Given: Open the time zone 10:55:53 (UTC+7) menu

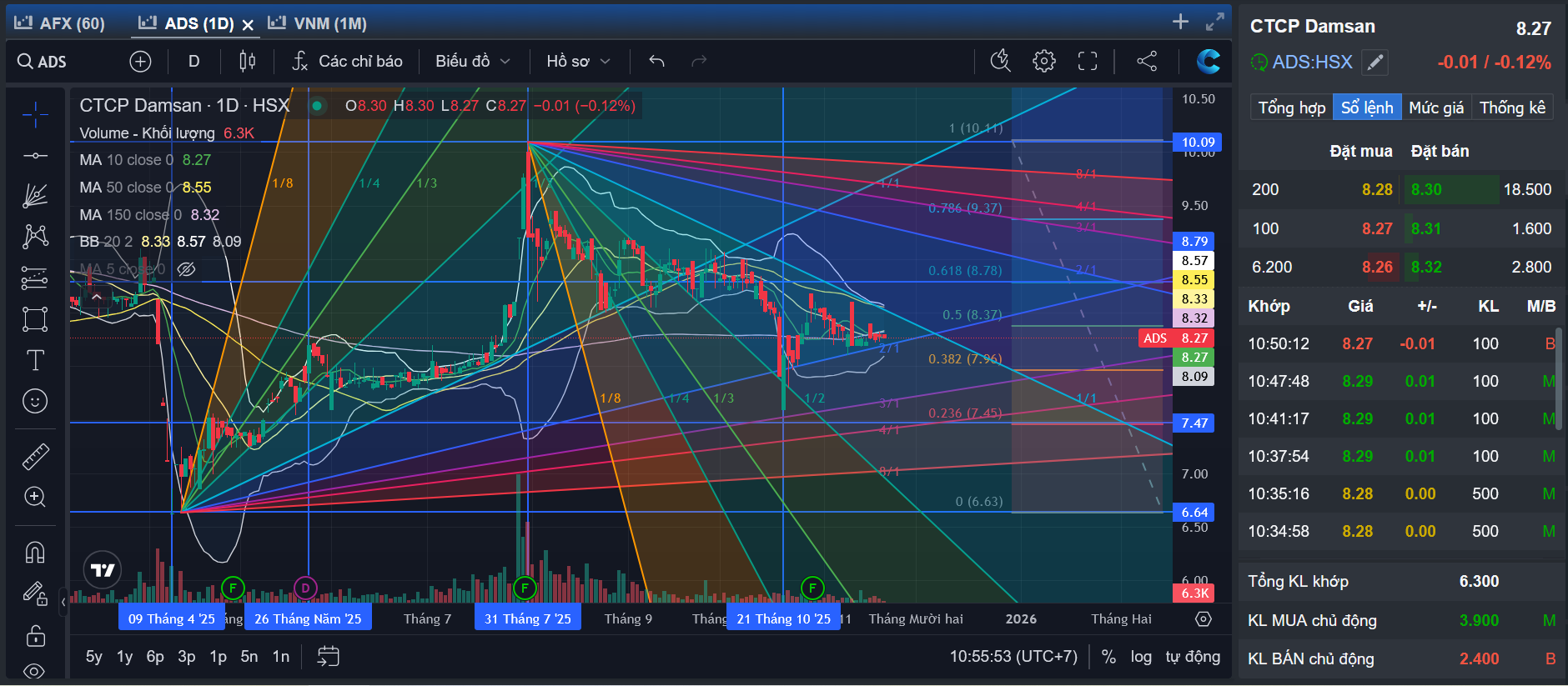Looking at the screenshot, I should [x=1013, y=657].
